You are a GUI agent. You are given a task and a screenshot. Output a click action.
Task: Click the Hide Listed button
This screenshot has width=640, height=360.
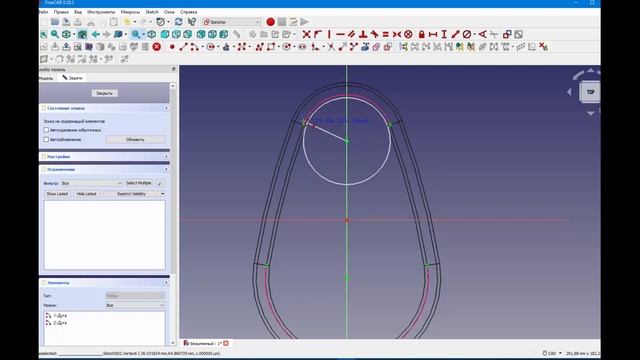click(x=87, y=194)
